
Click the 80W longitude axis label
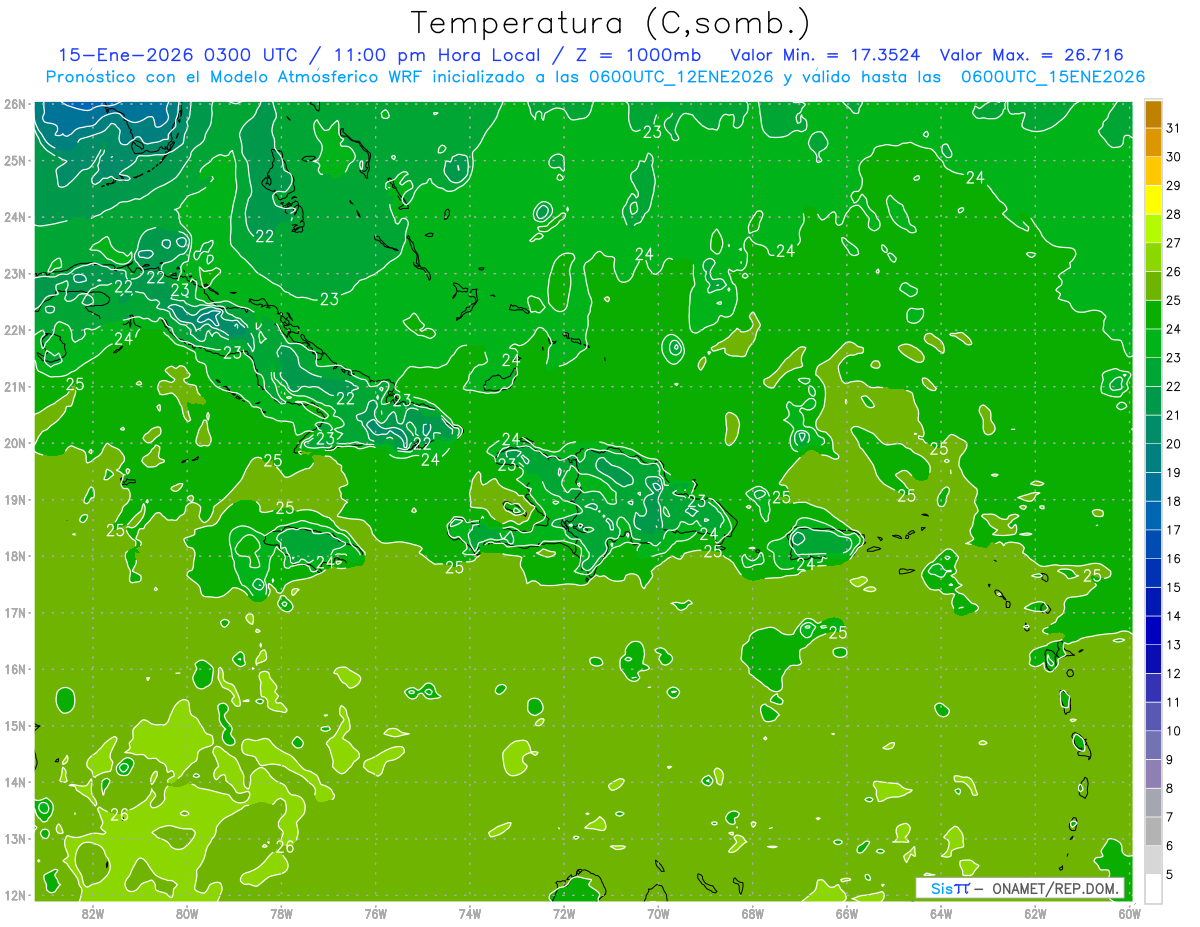click(187, 913)
